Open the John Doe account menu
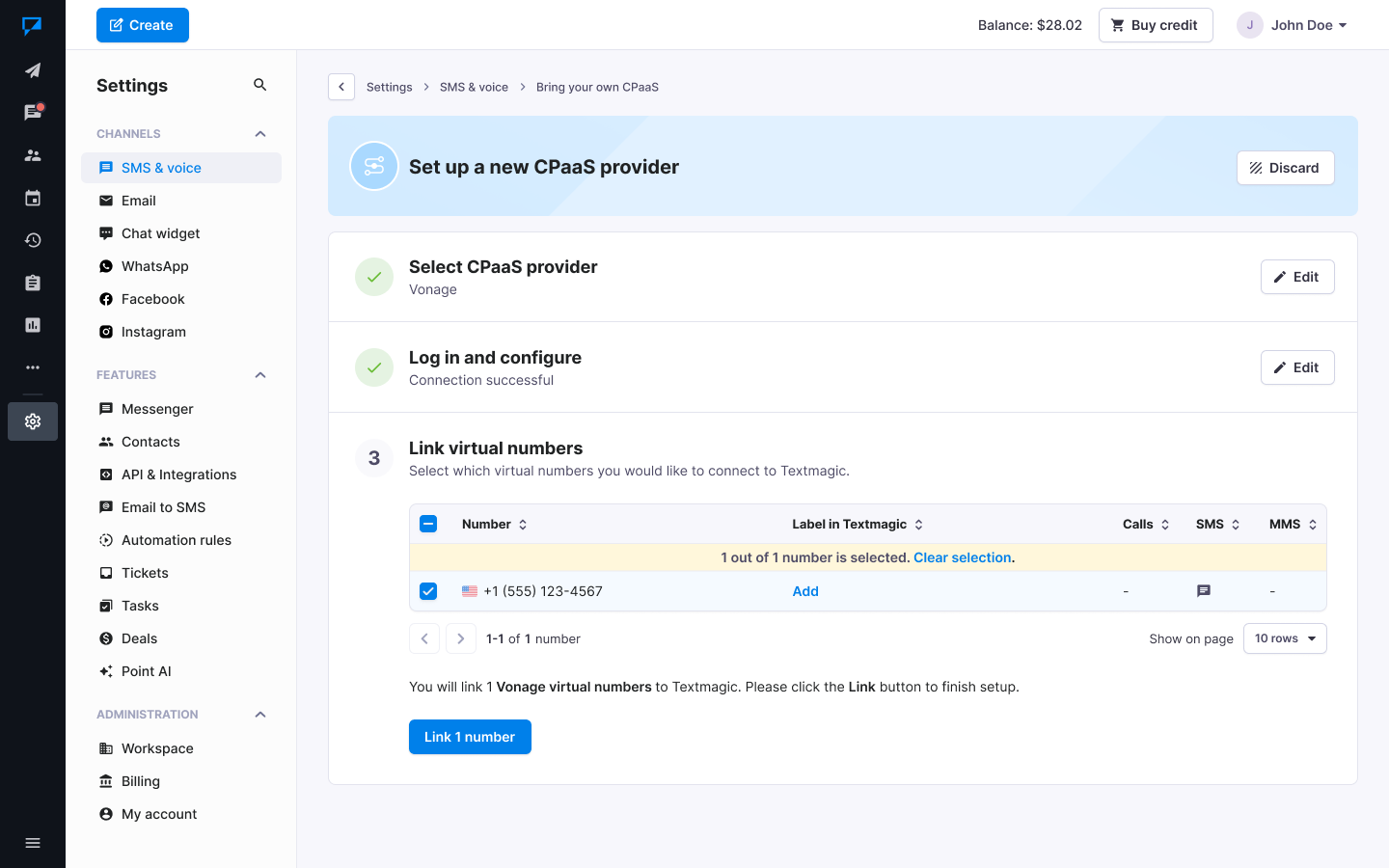1389x868 pixels. point(1293,25)
